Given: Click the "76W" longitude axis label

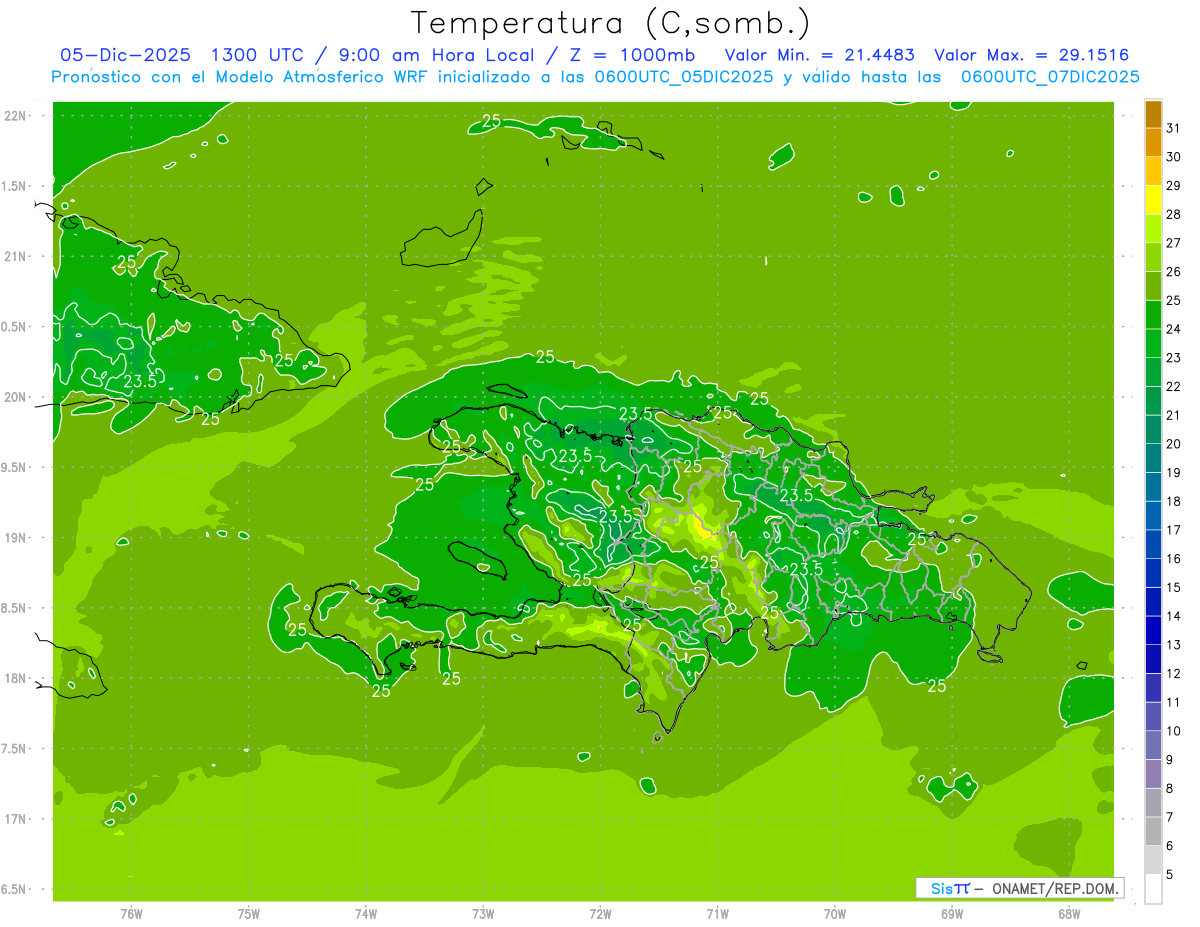Looking at the screenshot, I should coord(131,914).
